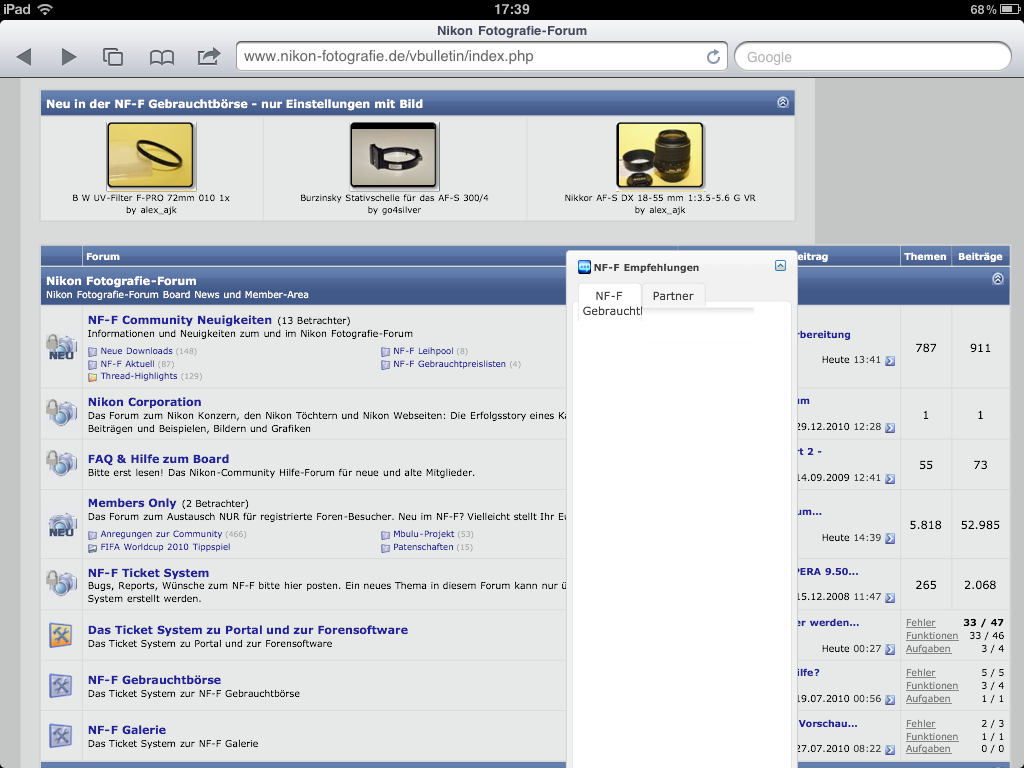Collapse the NF-F Empfehlungen popup
This screenshot has height=768, width=1024.
780,265
